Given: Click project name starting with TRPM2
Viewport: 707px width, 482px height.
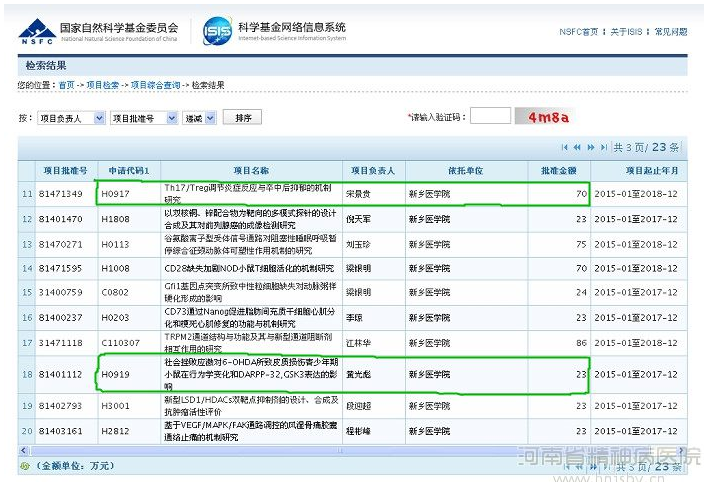Looking at the screenshot, I should point(248,343).
